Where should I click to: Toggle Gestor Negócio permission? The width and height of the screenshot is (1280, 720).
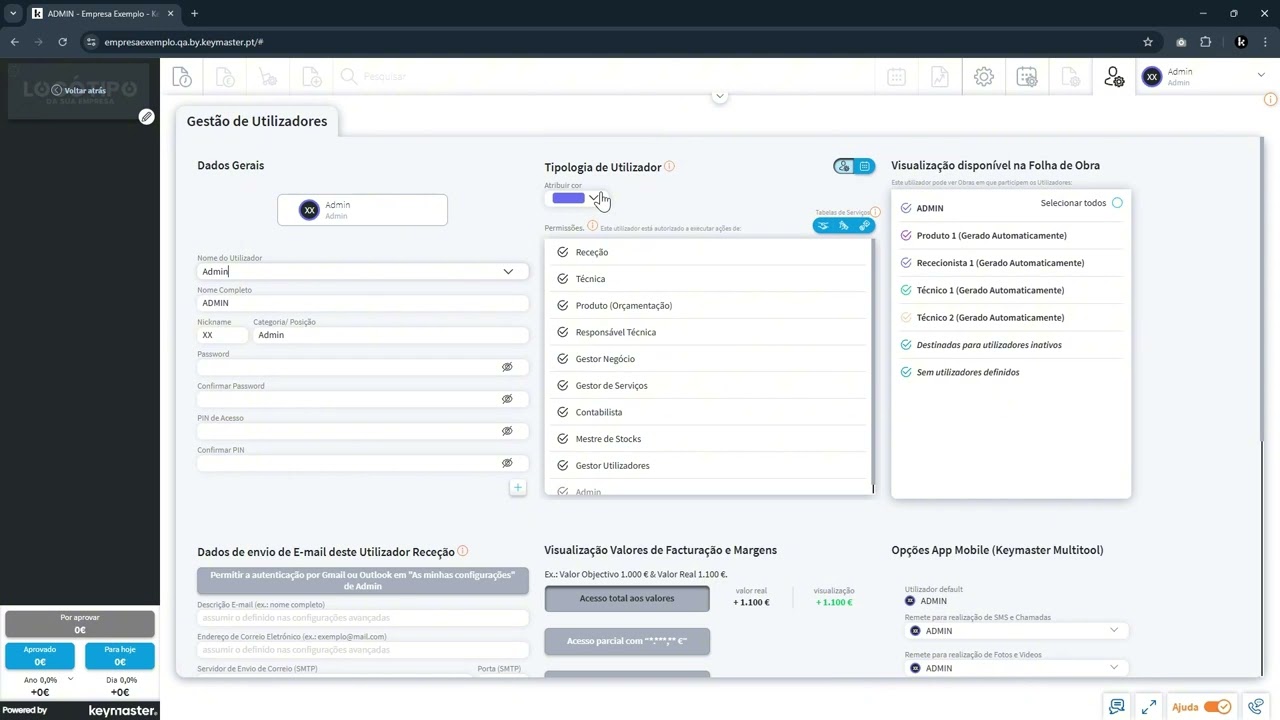point(563,359)
